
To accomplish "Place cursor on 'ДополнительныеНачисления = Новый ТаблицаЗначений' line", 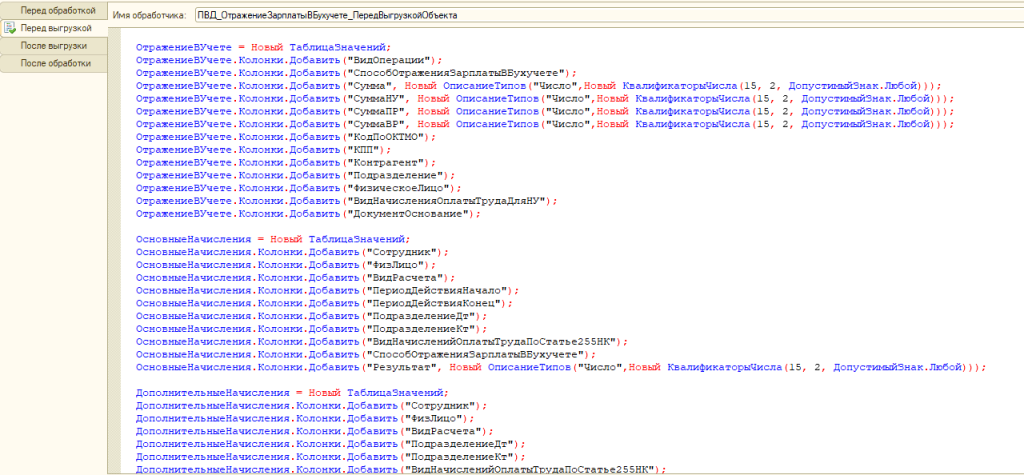I will click(x=292, y=393).
